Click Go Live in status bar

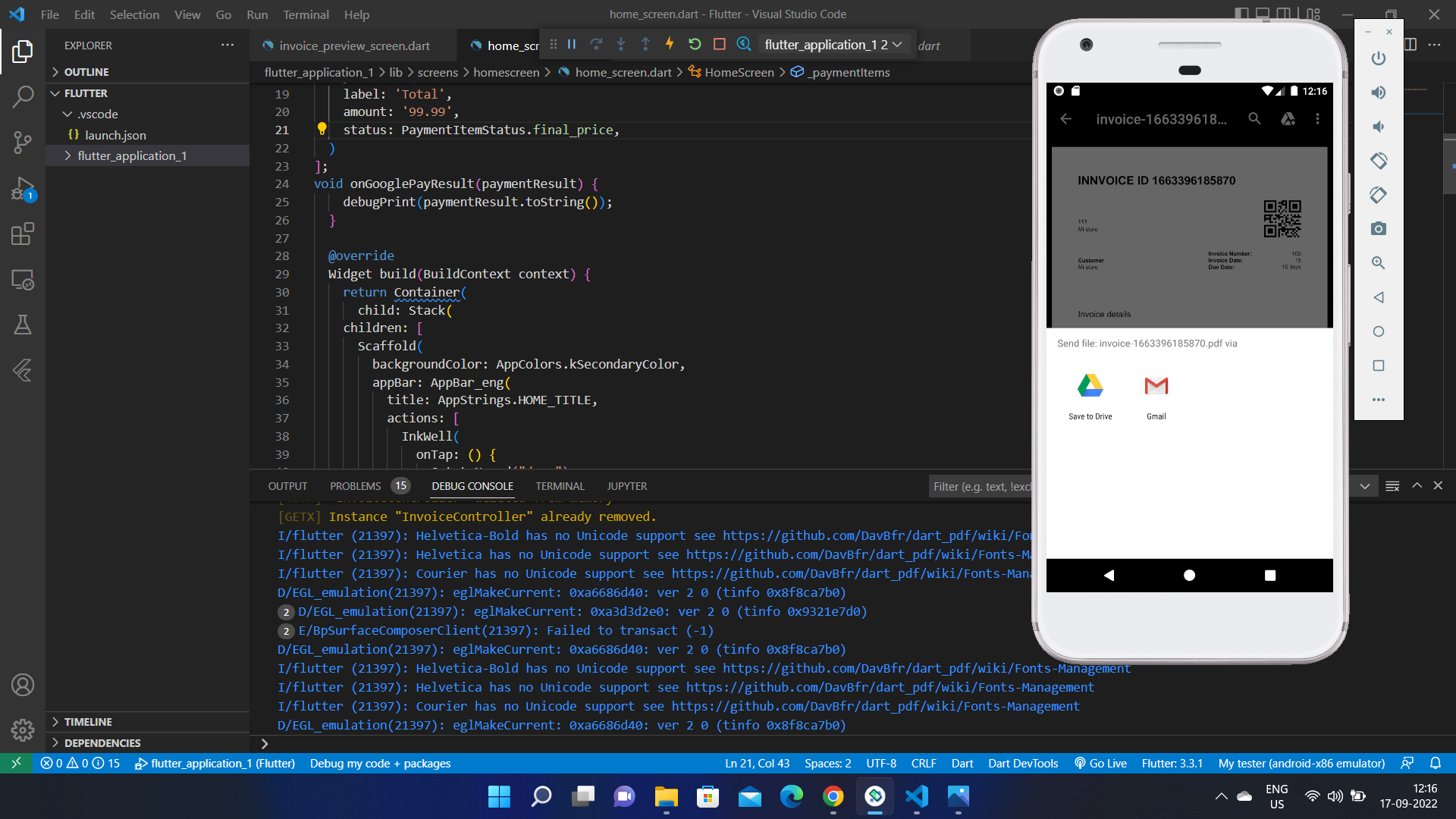[x=1100, y=764]
